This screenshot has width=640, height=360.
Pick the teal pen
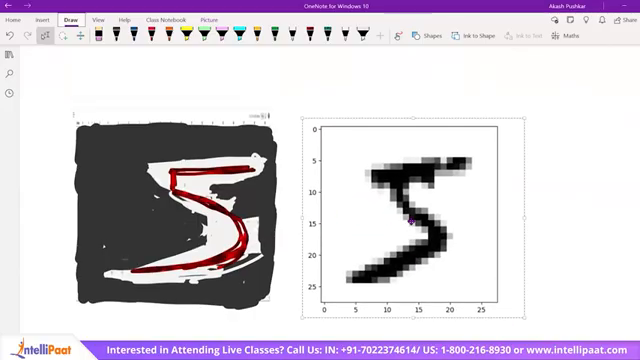click(x=328, y=34)
